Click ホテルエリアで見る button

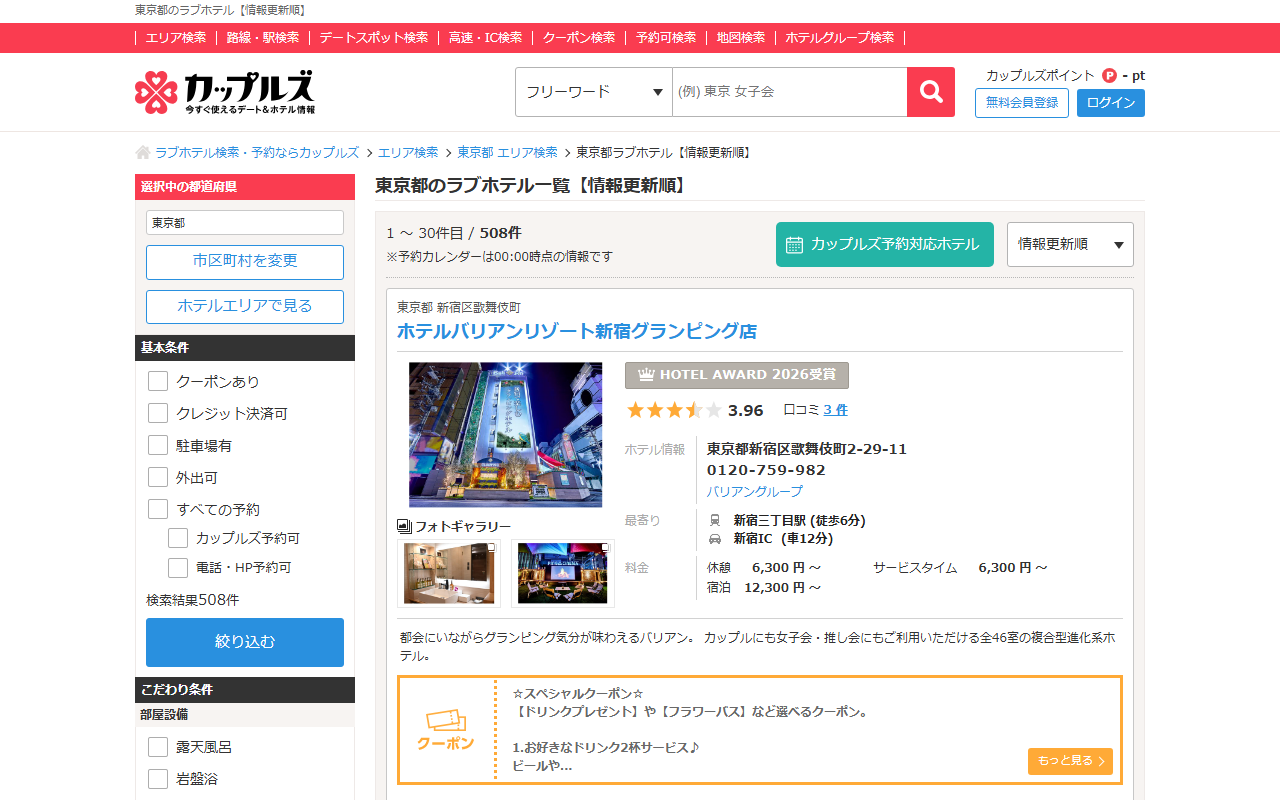click(x=245, y=307)
